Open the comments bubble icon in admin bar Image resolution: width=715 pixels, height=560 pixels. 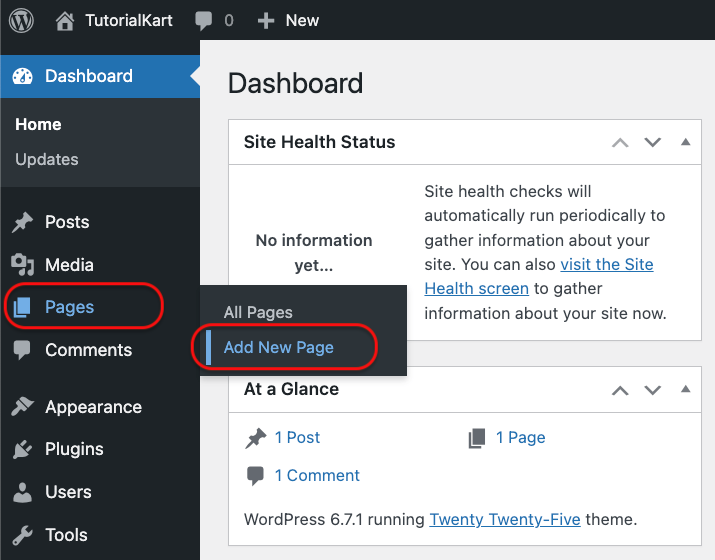[x=203, y=21]
